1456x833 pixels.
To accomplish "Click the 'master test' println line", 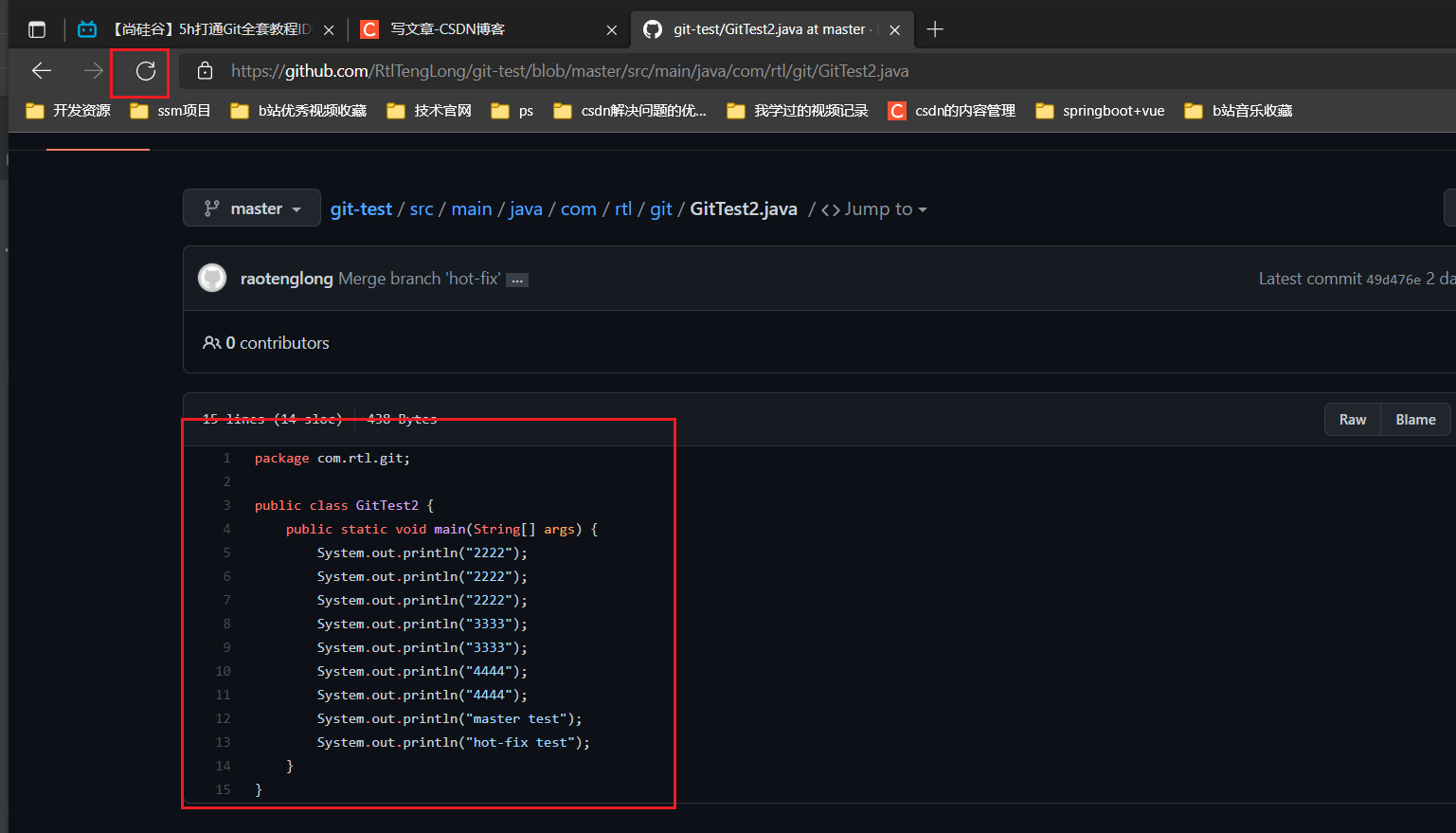I will point(450,718).
